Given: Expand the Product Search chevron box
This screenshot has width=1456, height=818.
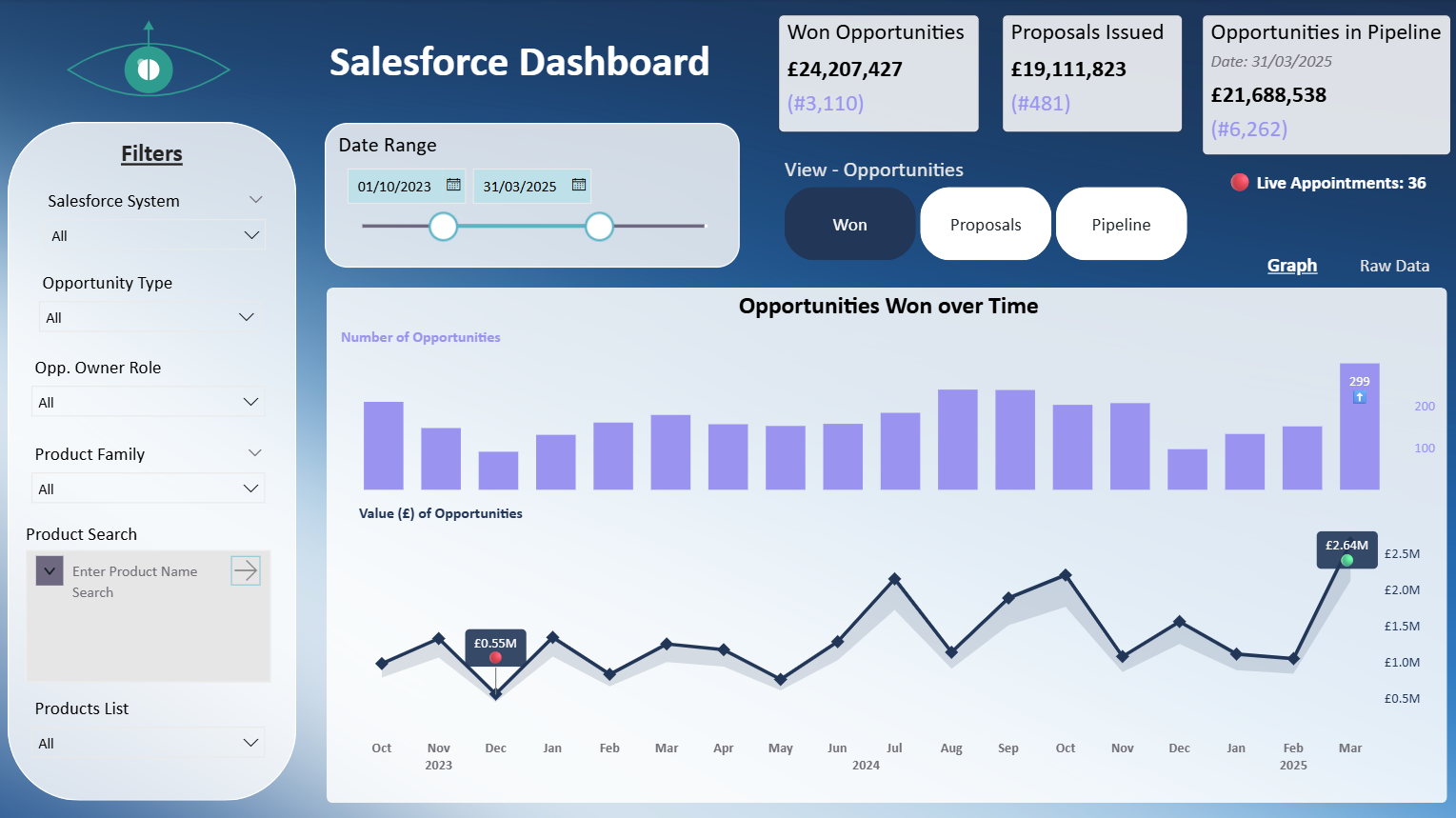Looking at the screenshot, I should pos(50,570).
